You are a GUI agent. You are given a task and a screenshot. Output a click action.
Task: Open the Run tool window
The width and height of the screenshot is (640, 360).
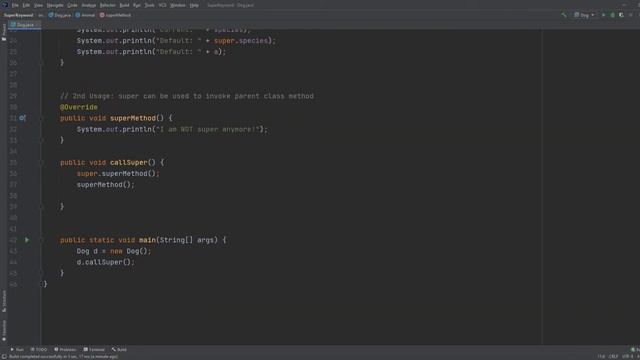[17, 349]
